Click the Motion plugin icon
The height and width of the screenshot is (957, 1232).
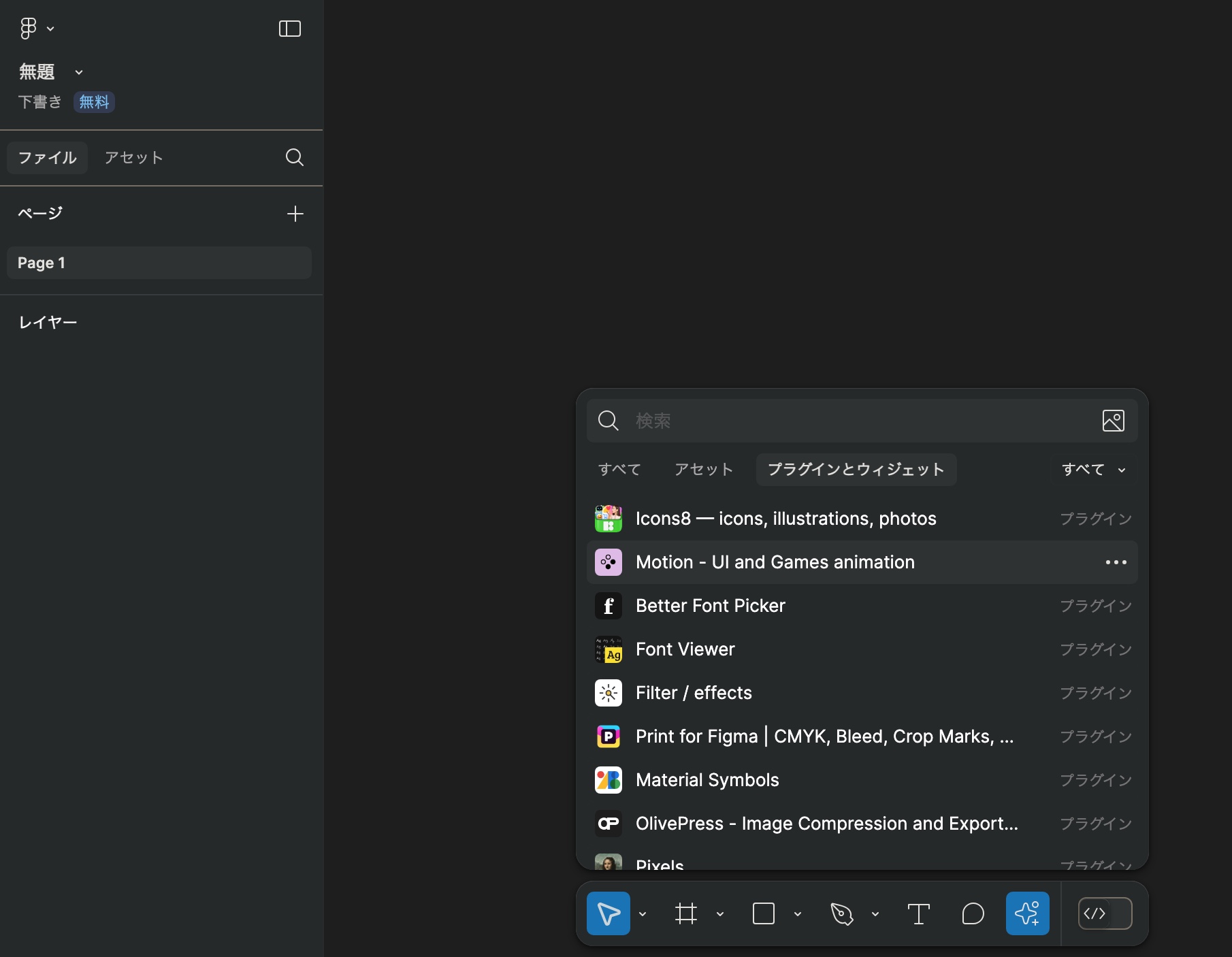(609, 562)
